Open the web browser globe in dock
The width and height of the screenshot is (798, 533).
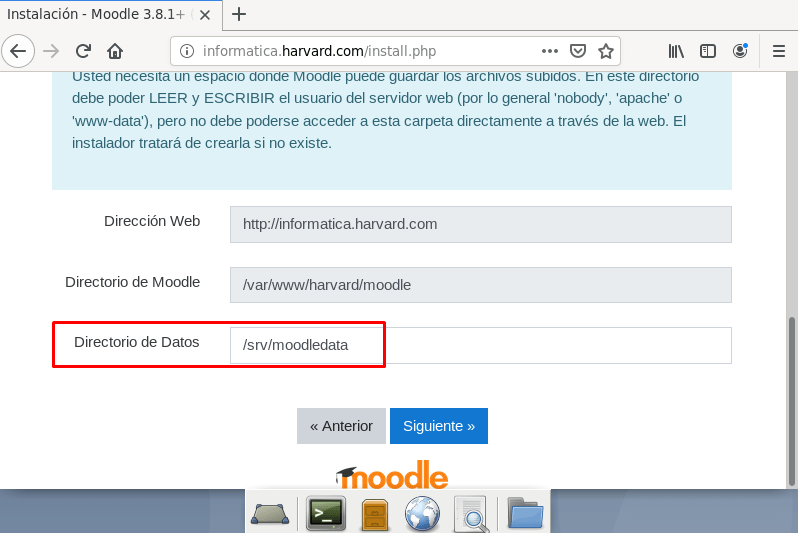tap(422, 514)
